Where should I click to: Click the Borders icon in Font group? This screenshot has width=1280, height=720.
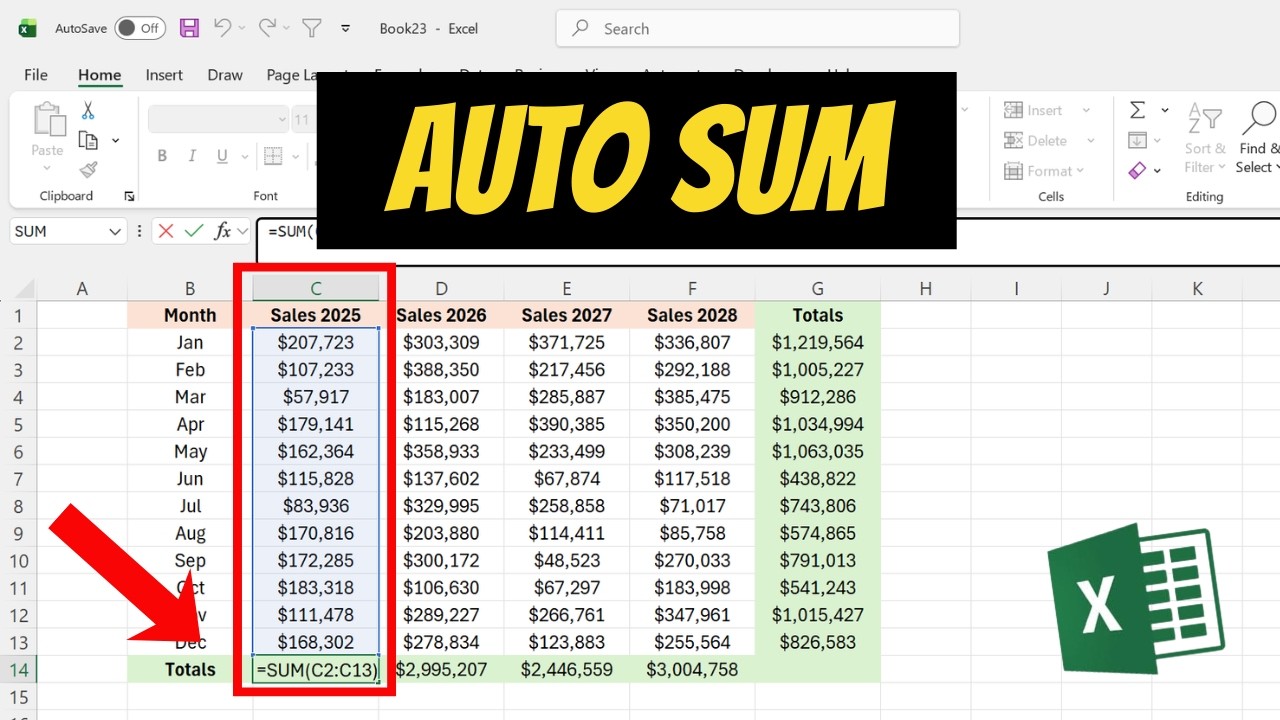(x=272, y=156)
